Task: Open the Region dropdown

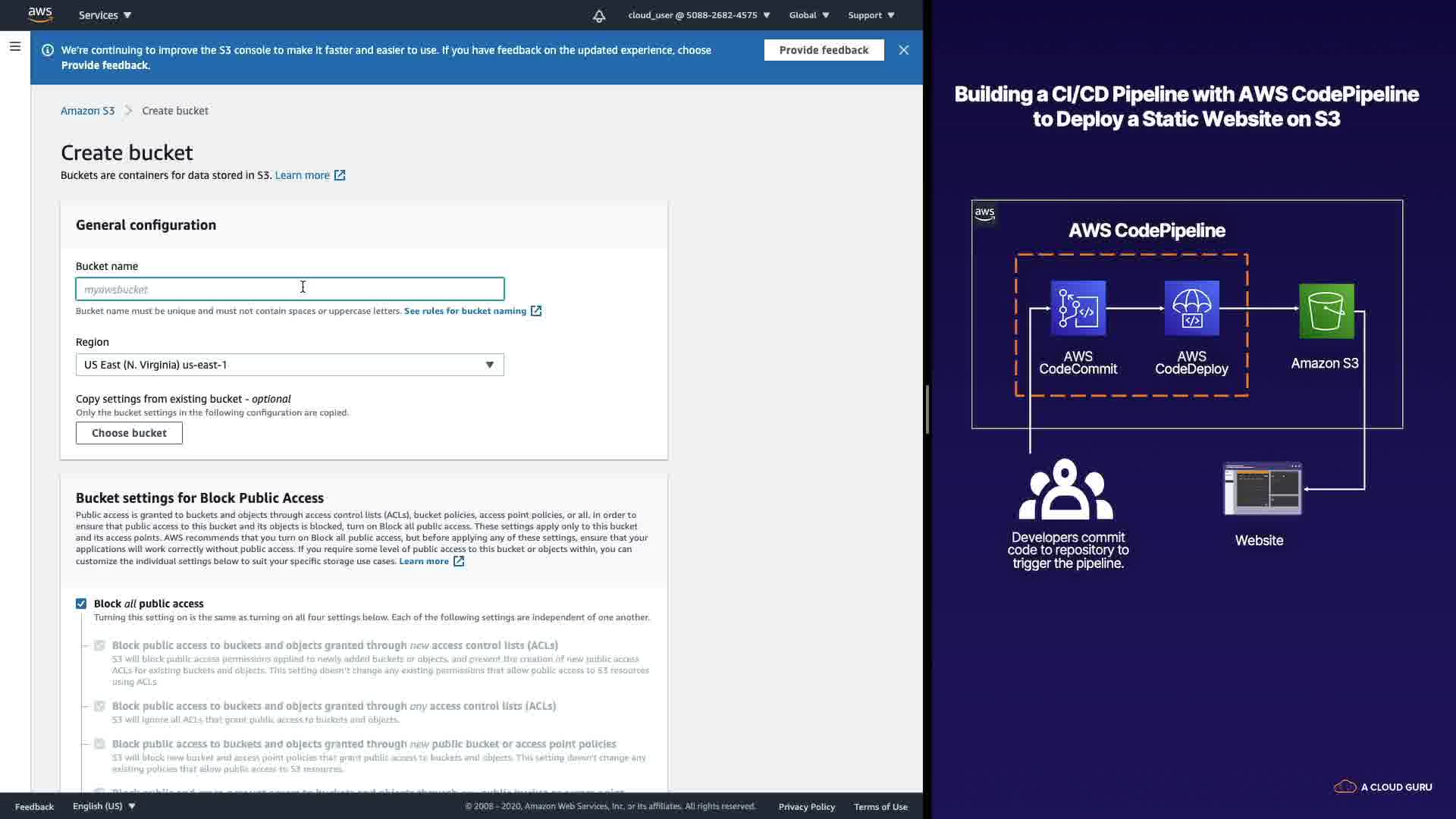Action: click(x=289, y=365)
